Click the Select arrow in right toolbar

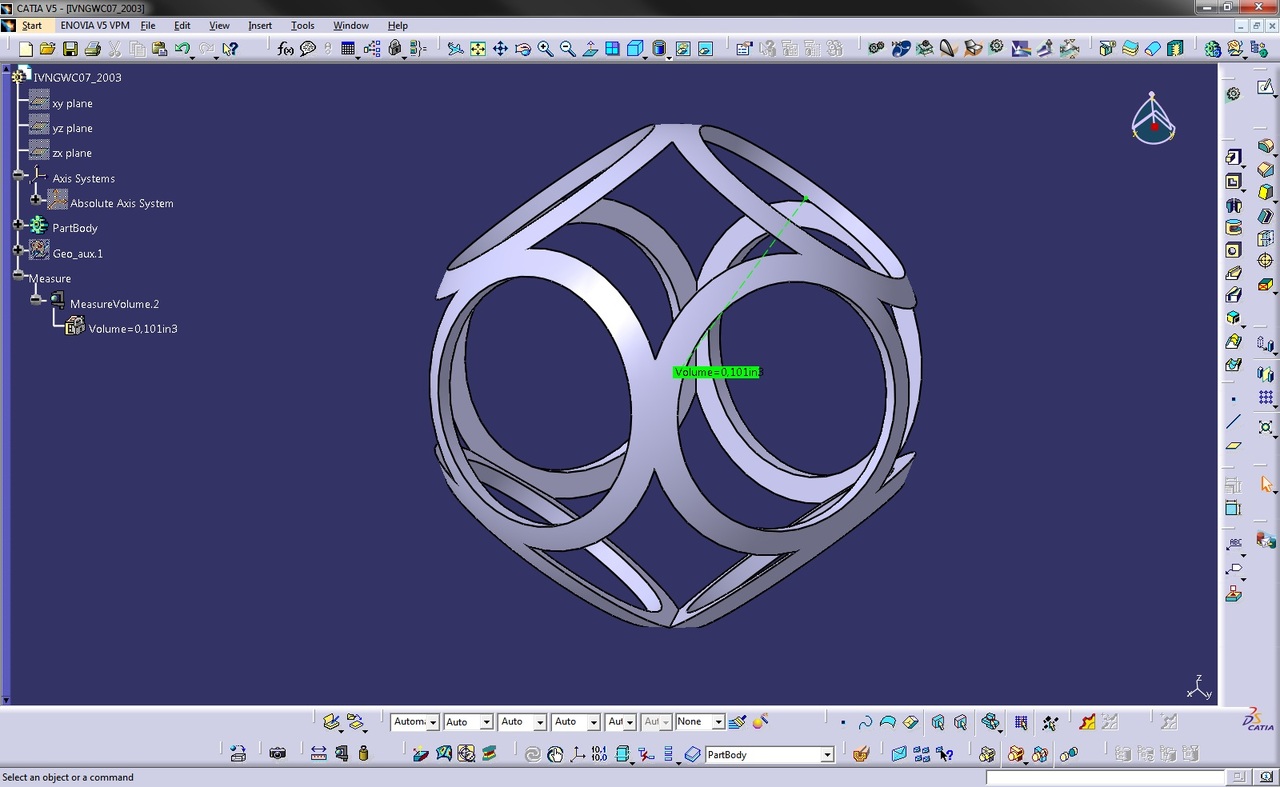(x=1266, y=484)
